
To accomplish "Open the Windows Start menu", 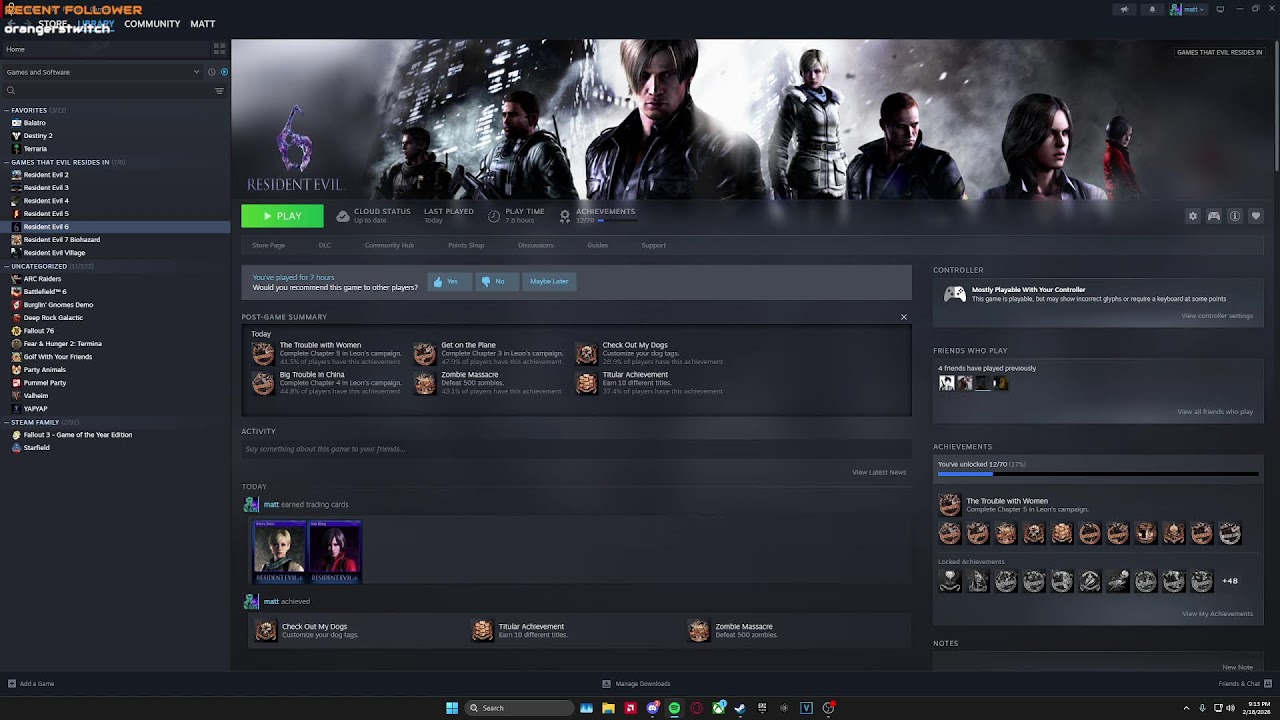I will [x=452, y=708].
